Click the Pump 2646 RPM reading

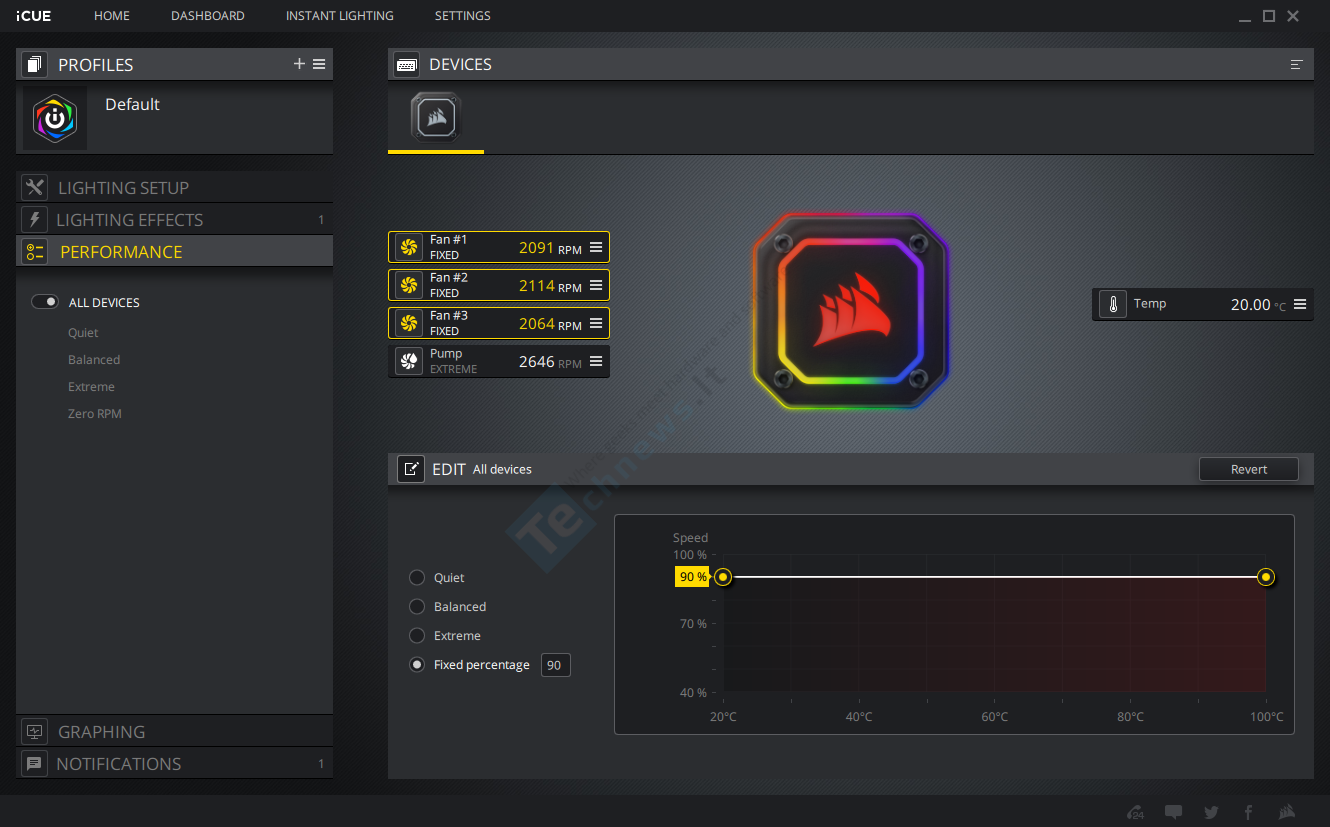coord(550,362)
